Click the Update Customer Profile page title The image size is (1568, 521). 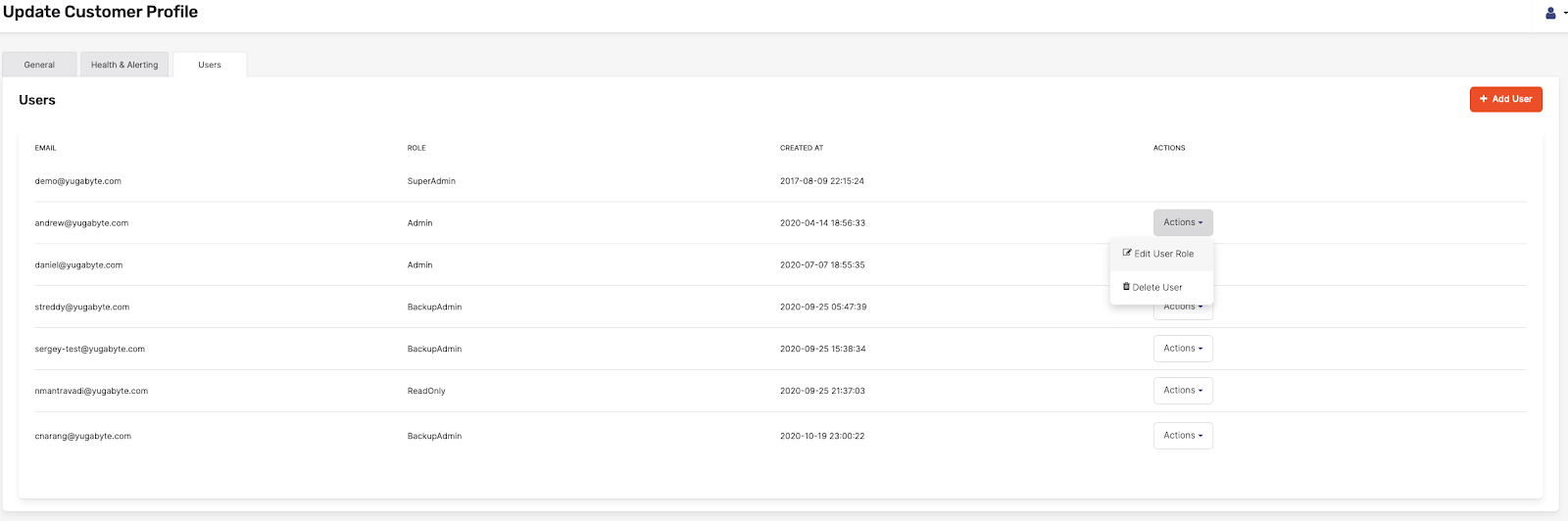click(x=100, y=12)
